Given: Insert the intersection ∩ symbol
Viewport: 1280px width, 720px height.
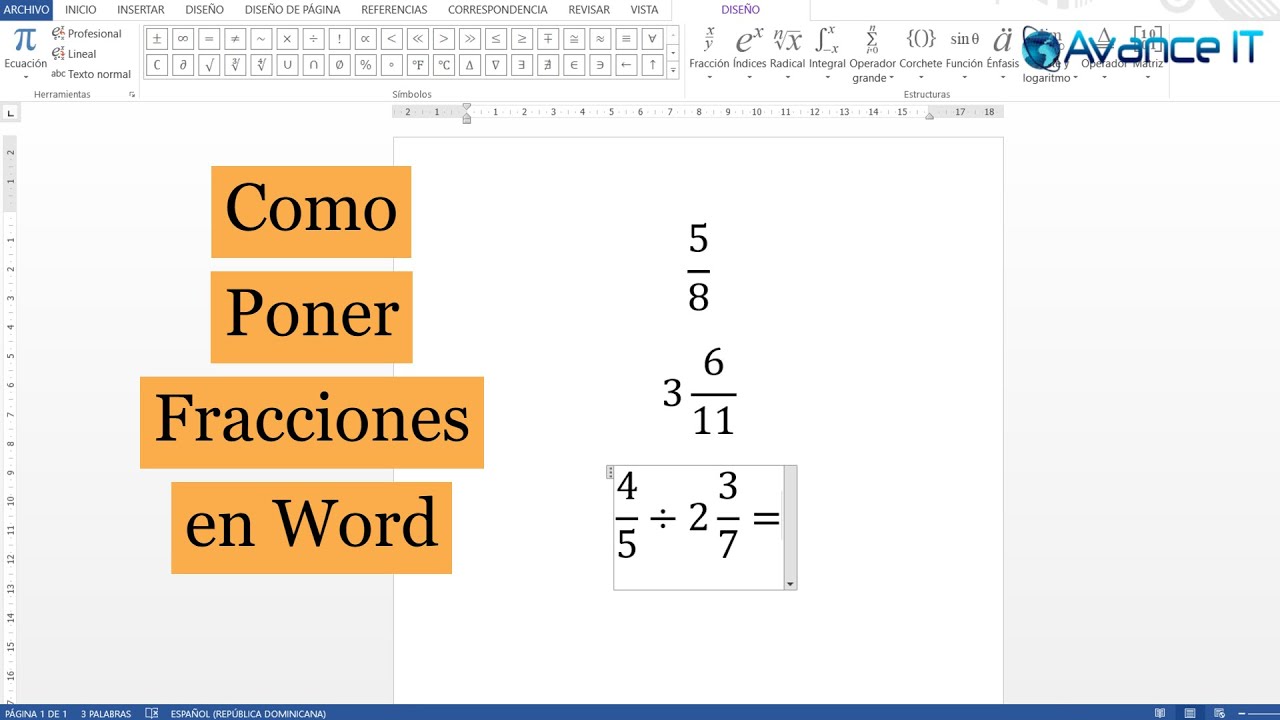Looking at the screenshot, I should pyautogui.click(x=313, y=65).
